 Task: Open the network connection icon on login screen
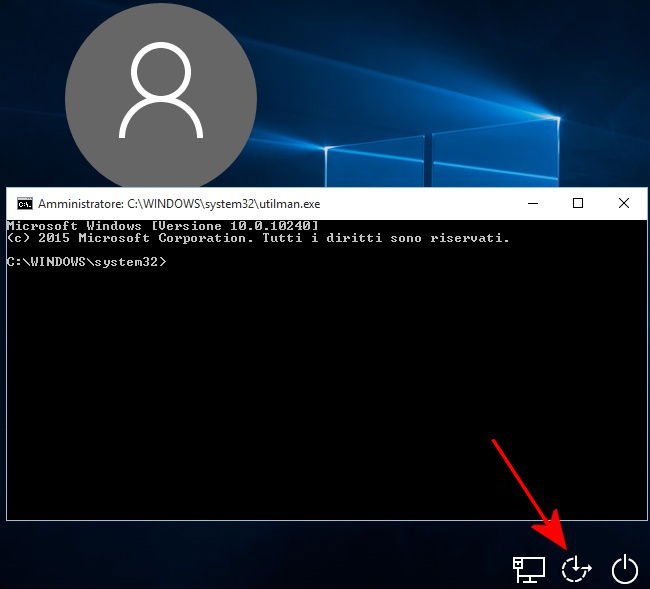pyautogui.click(x=529, y=570)
